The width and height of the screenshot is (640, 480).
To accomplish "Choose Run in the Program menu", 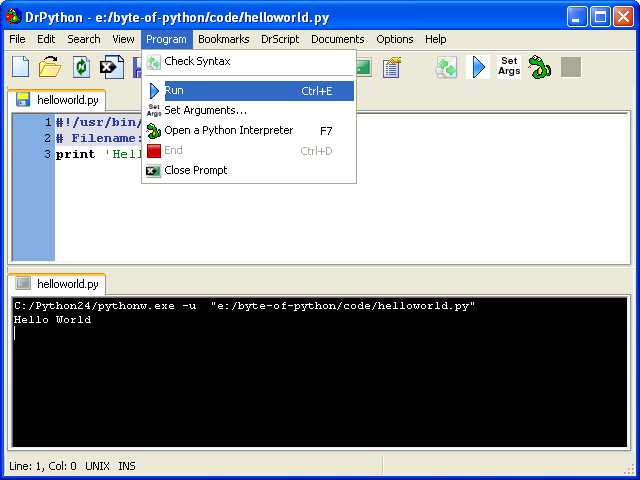I will coord(249,91).
